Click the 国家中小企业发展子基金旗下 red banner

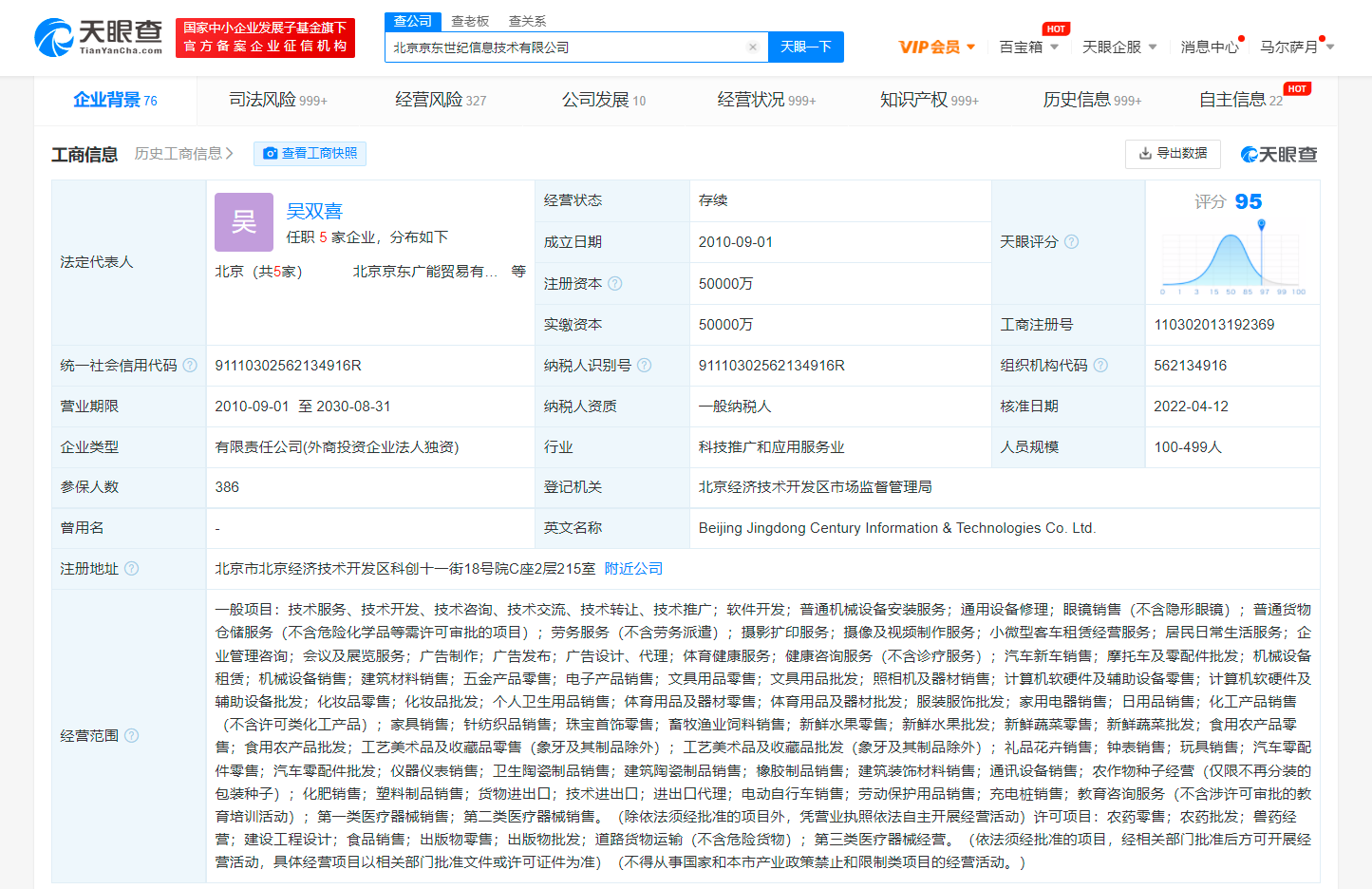265,38
